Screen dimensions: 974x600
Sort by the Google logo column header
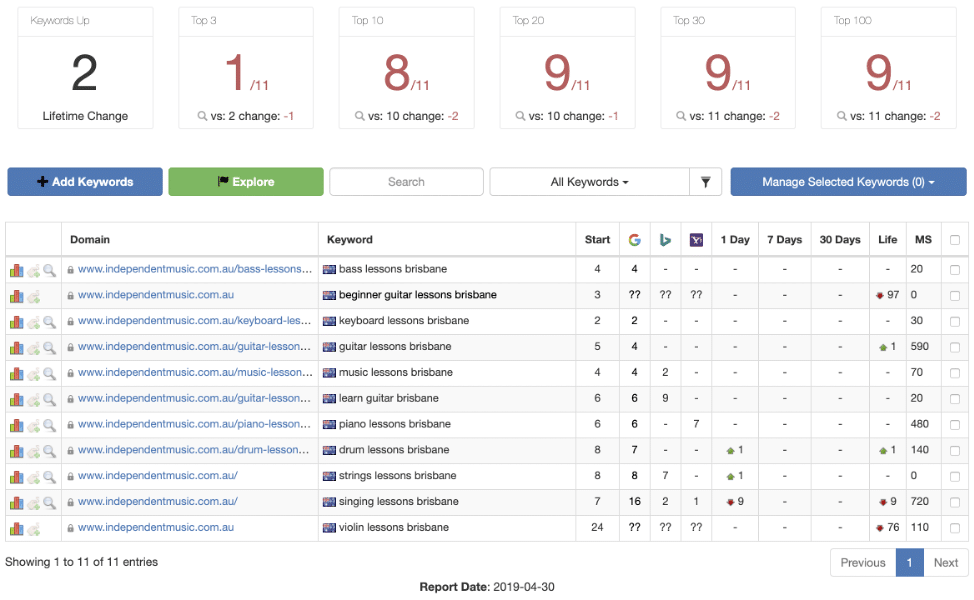click(x=634, y=240)
